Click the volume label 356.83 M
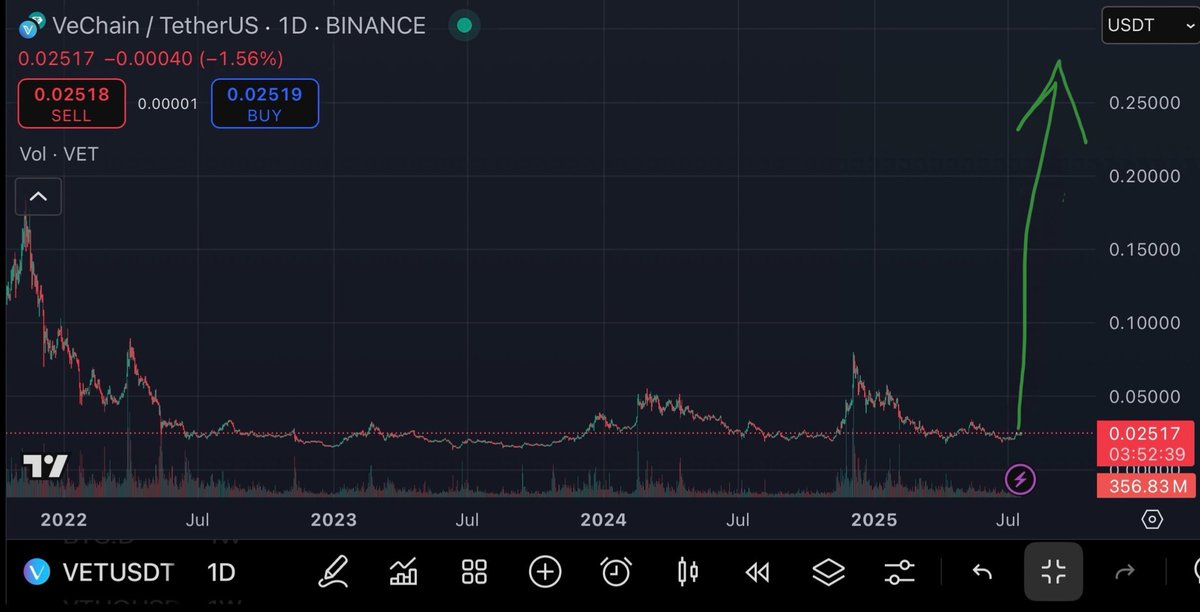This screenshot has width=1200, height=612. pos(1147,486)
